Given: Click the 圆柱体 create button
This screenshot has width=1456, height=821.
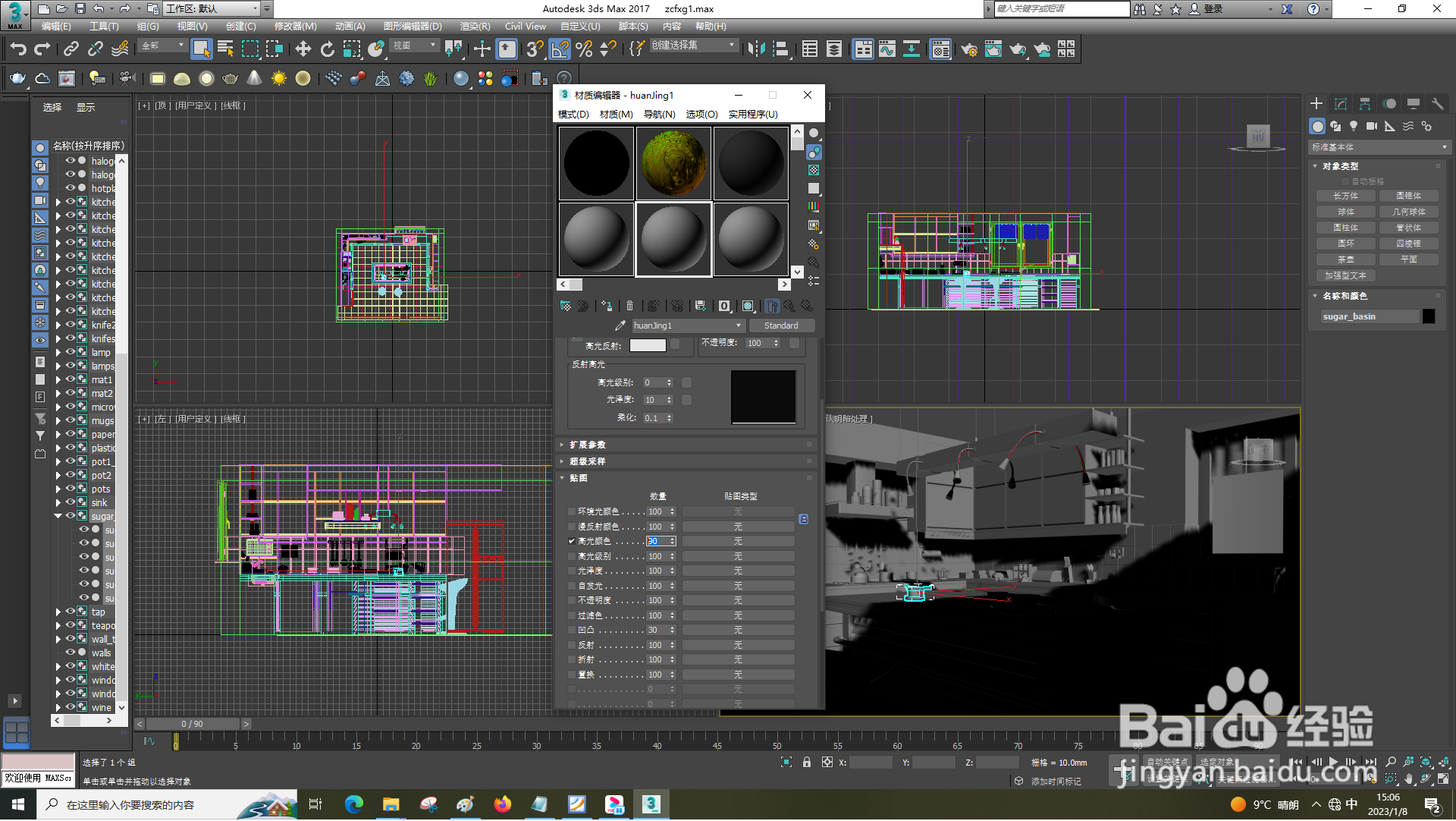Looking at the screenshot, I should coord(1346,228).
